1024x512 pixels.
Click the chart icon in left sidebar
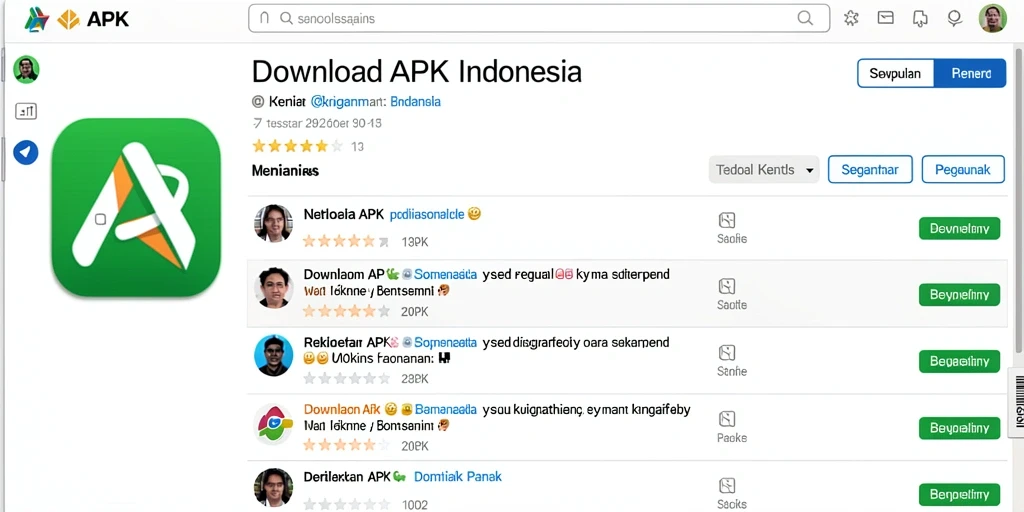pyautogui.click(x=26, y=112)
